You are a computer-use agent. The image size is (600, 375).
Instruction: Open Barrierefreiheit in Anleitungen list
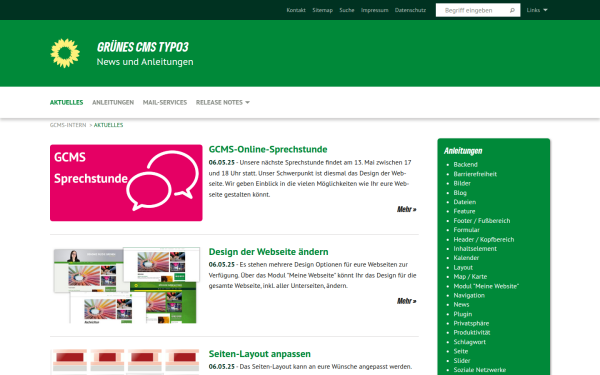[x=475, y=174]
